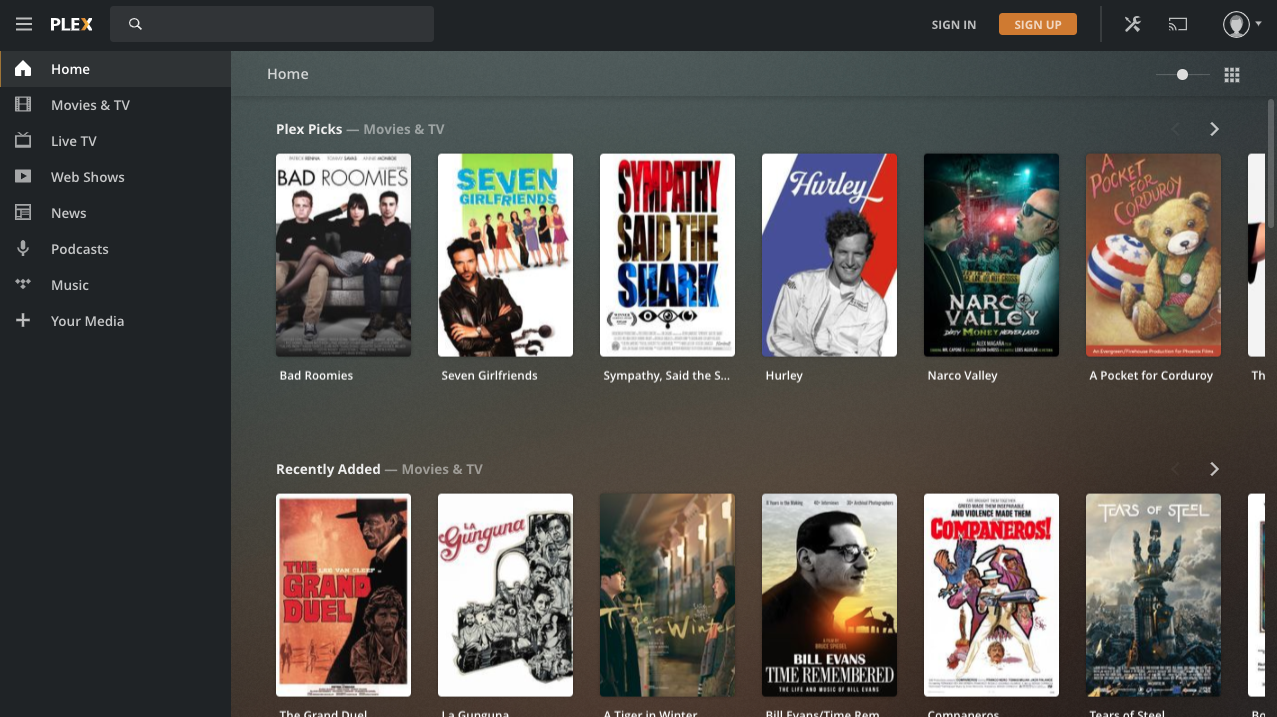The image size is (1277, 717).
Task: Open the La Gunguna poster
Action: tap(505, 595)
